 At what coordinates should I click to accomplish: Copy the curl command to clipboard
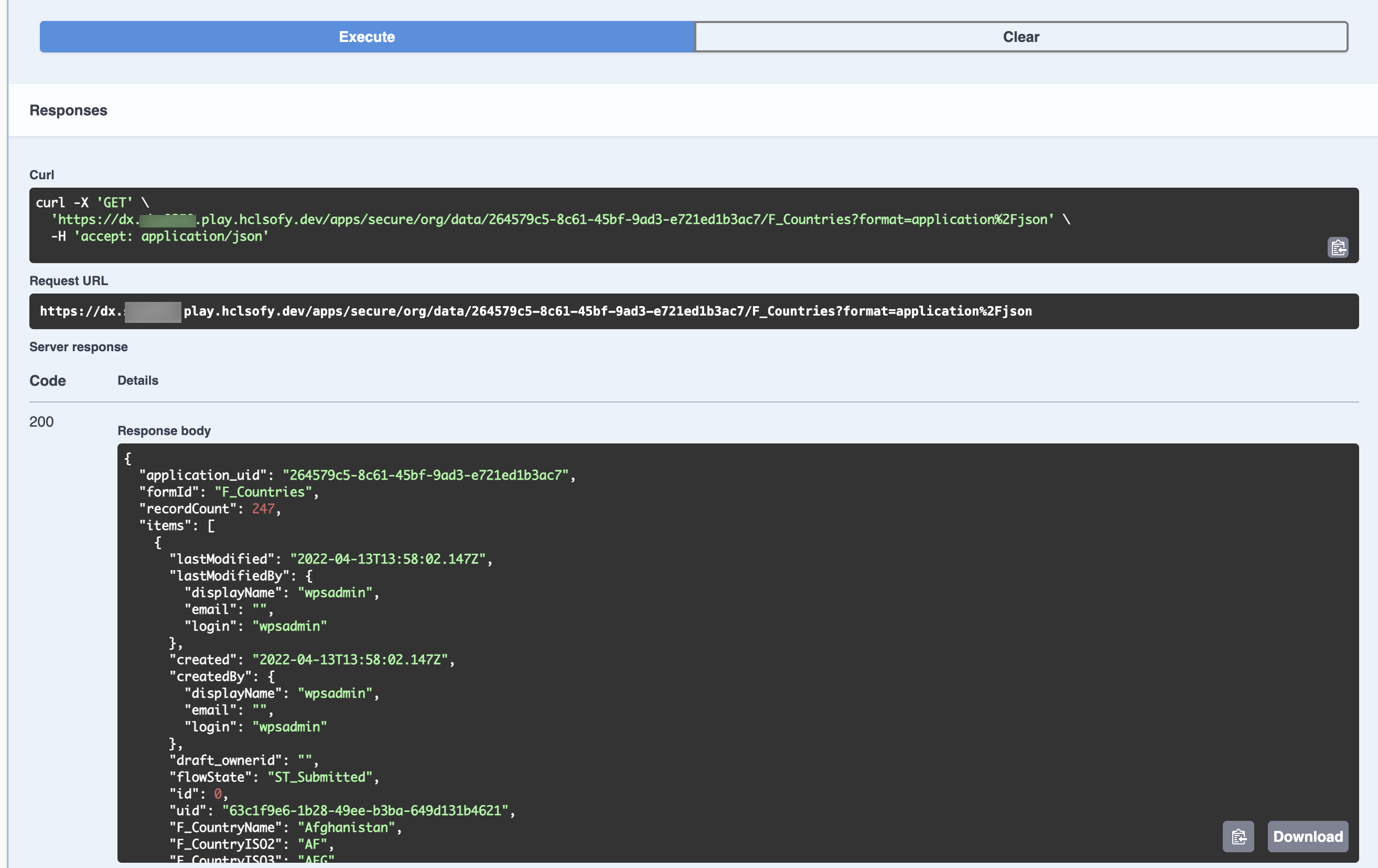pos(1338,248)
